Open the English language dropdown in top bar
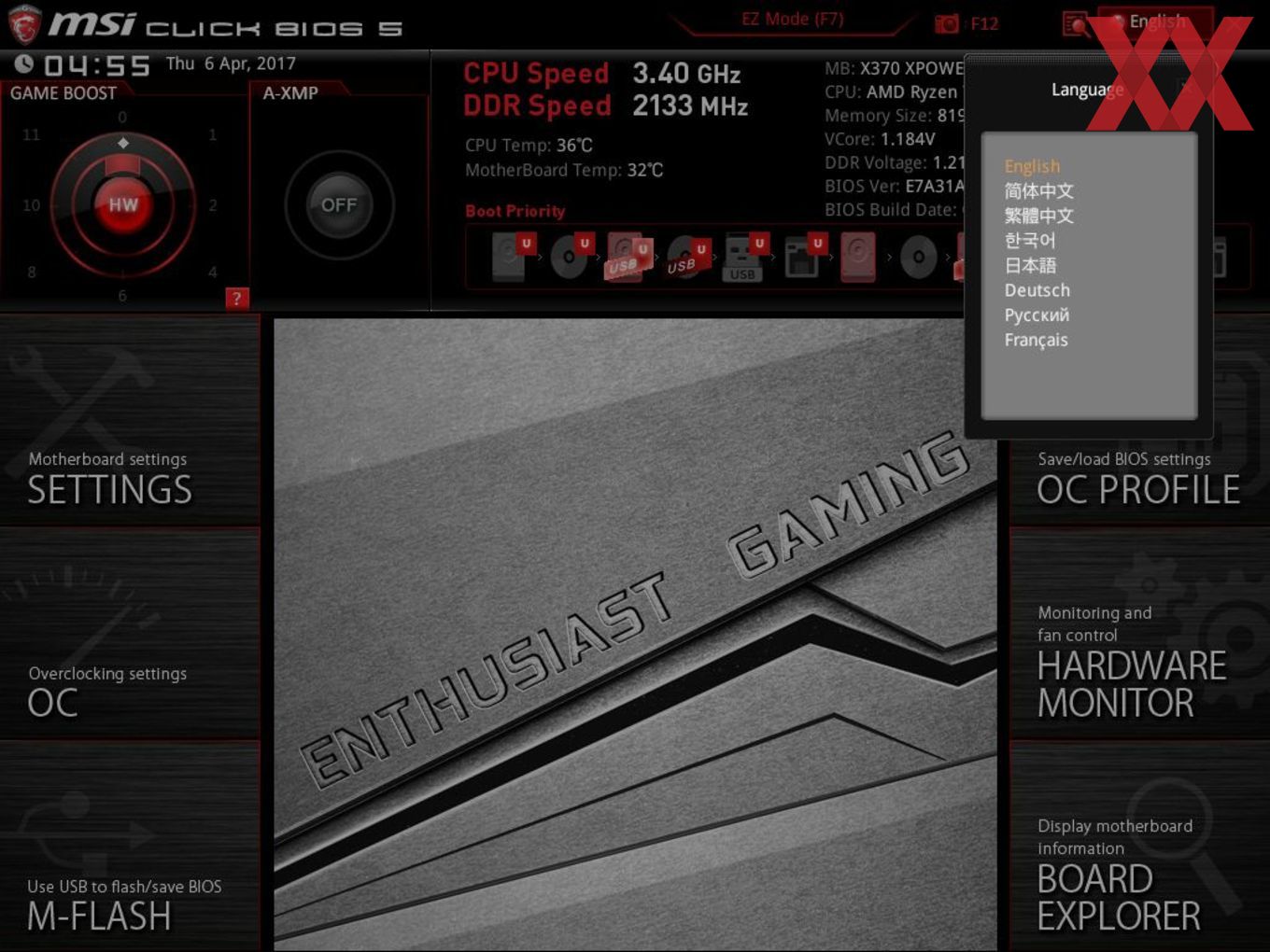 [x=1156, y=22]
